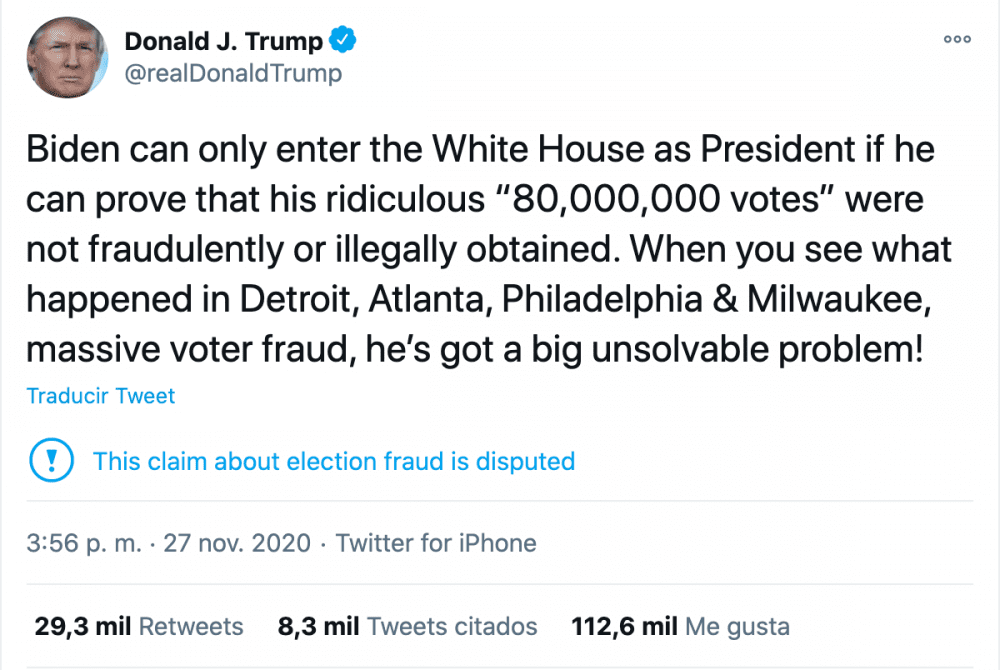The width and height of the screenshot is (1000, 670).
Task: Click the "8,3 mil" quote count
Action: 319,627
